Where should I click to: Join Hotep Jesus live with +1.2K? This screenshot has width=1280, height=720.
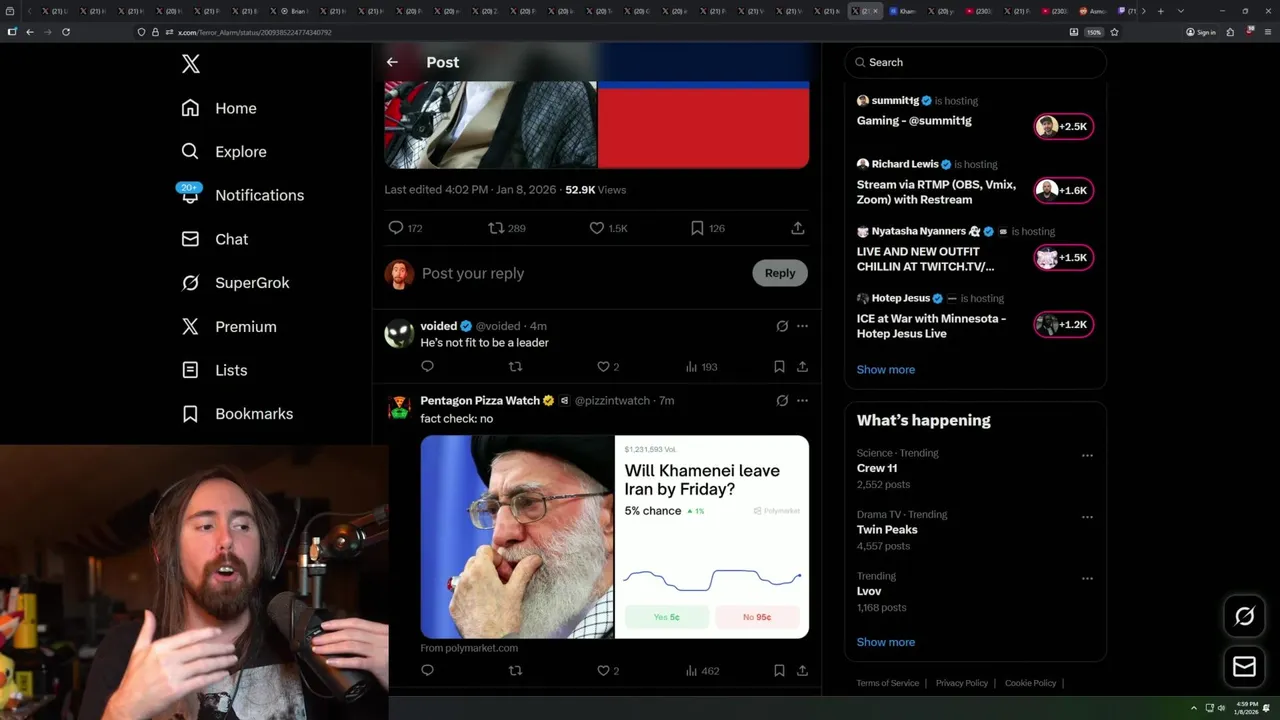(1064, 324)
